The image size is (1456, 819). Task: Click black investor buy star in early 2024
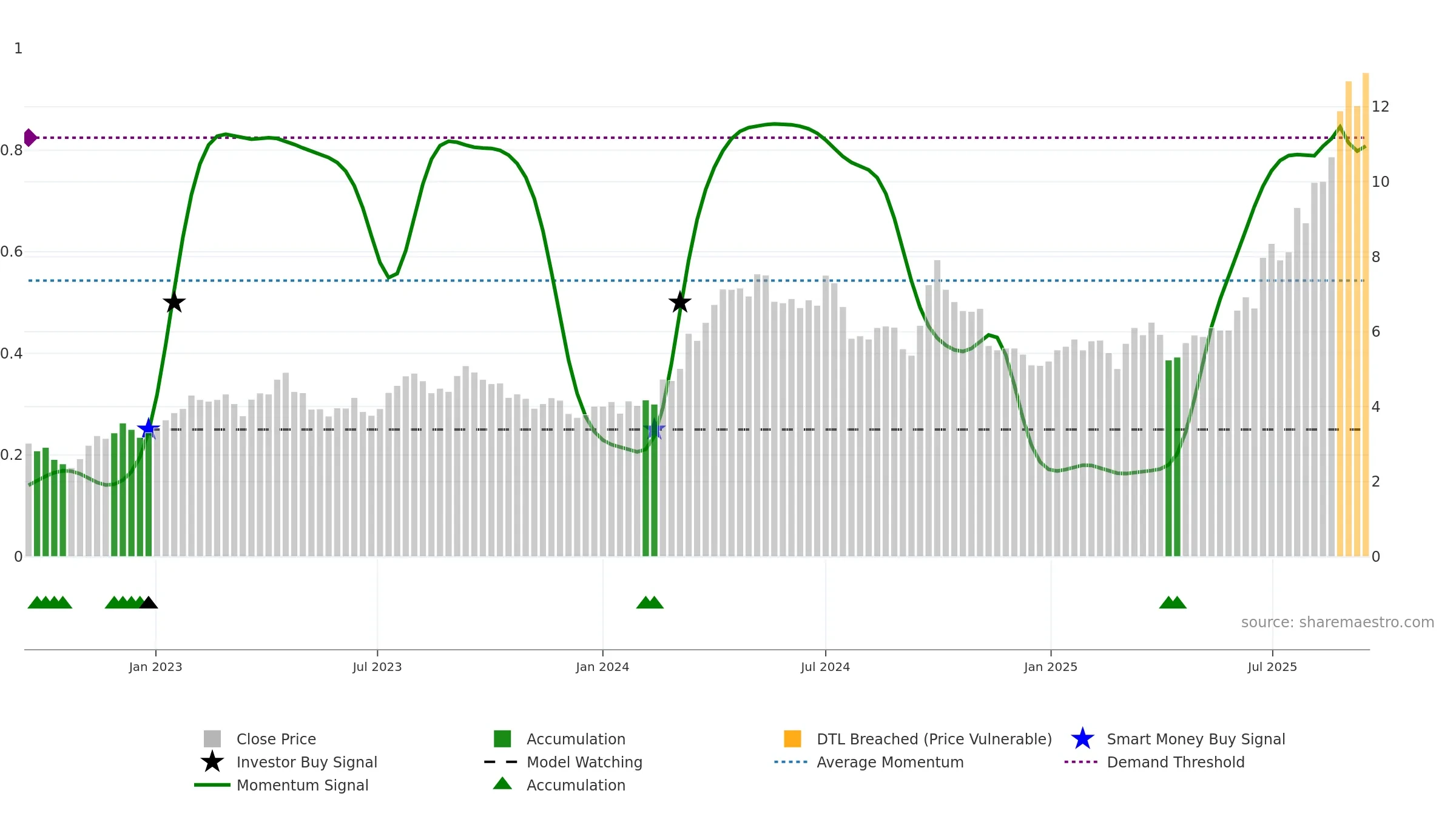coord(679,302)
